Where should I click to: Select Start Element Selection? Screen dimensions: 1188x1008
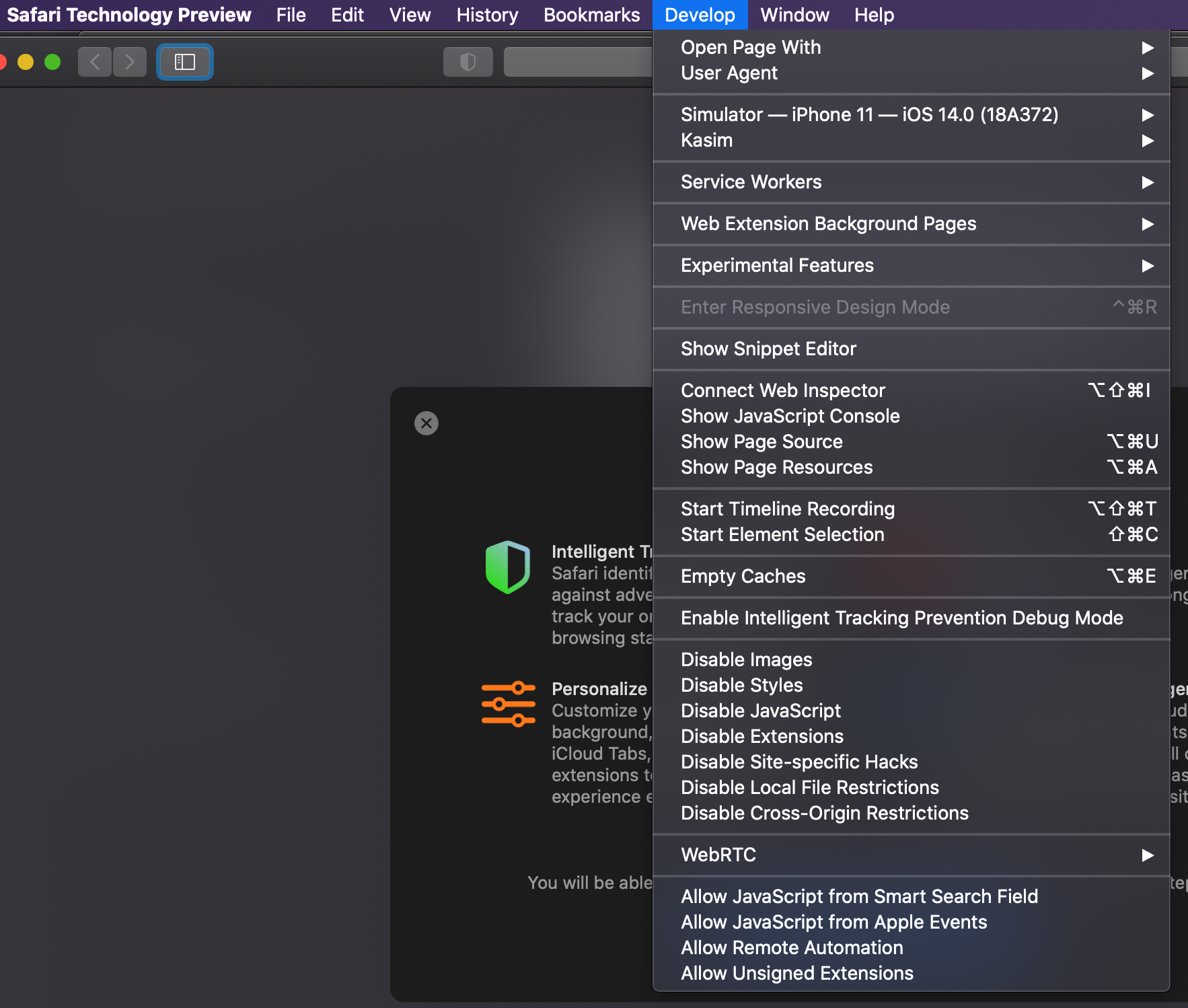pos(912,534)
